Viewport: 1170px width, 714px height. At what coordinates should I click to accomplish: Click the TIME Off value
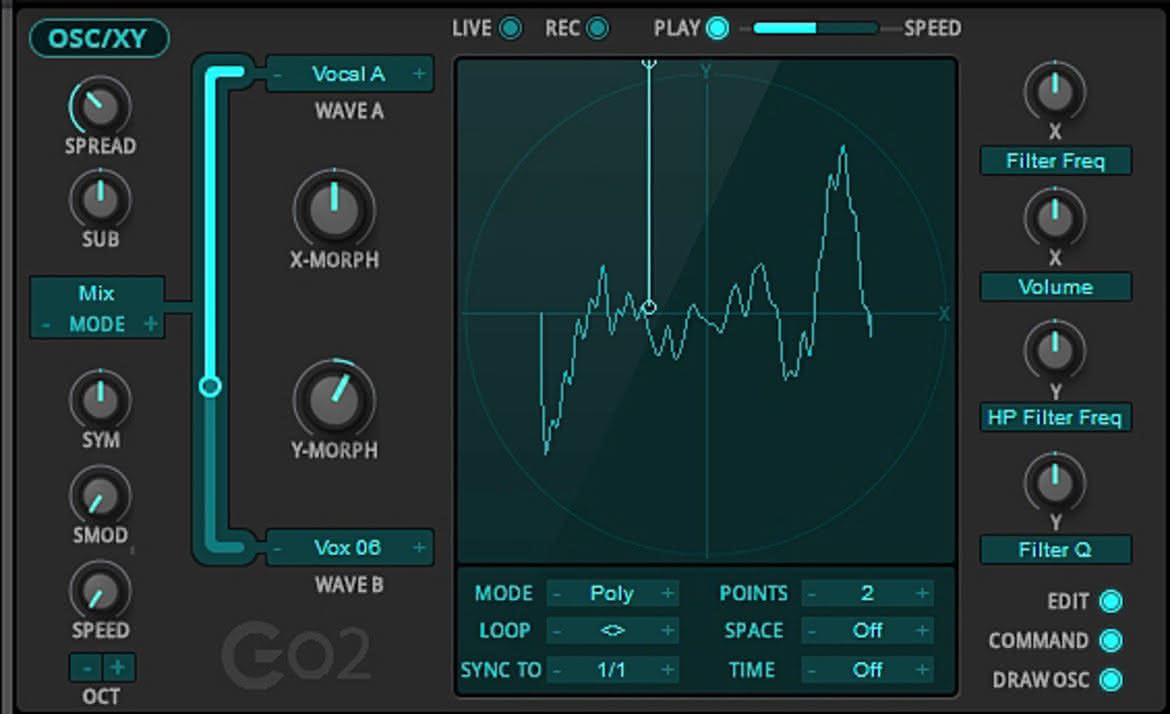(x=867, y=670)
